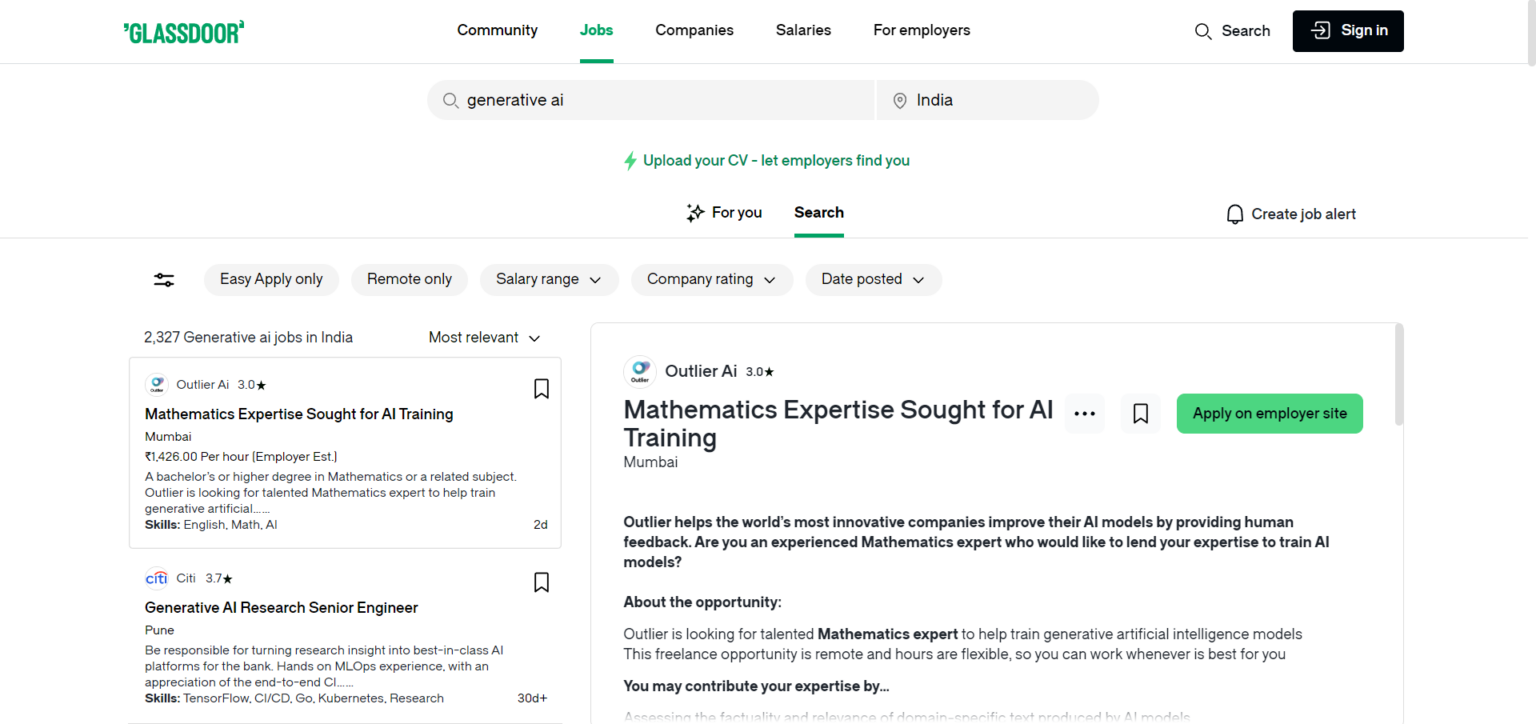This screenshot has height=724, width=1536.
Task: Open more options via the three-dots icon
Action: (x=1084, y=413)
